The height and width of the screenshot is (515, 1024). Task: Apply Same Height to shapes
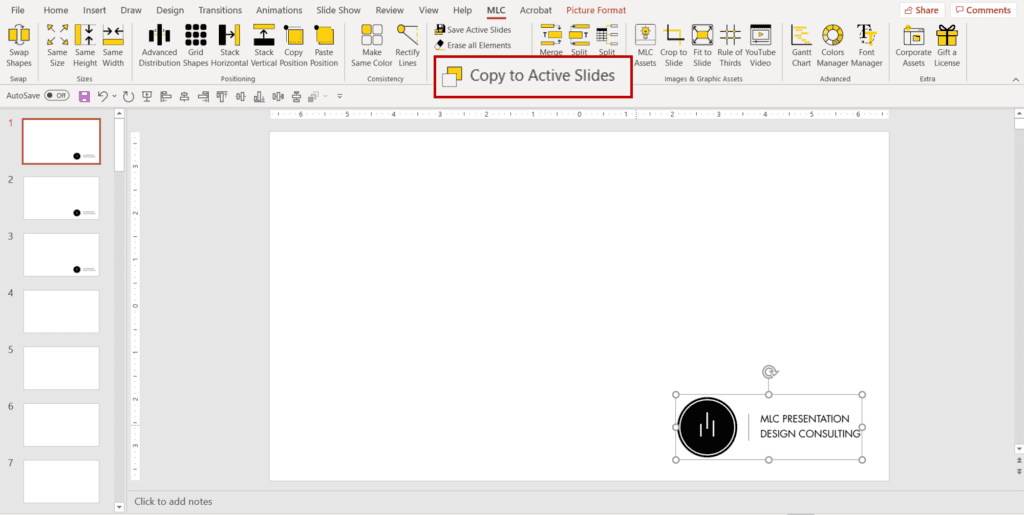pos(85,45)
